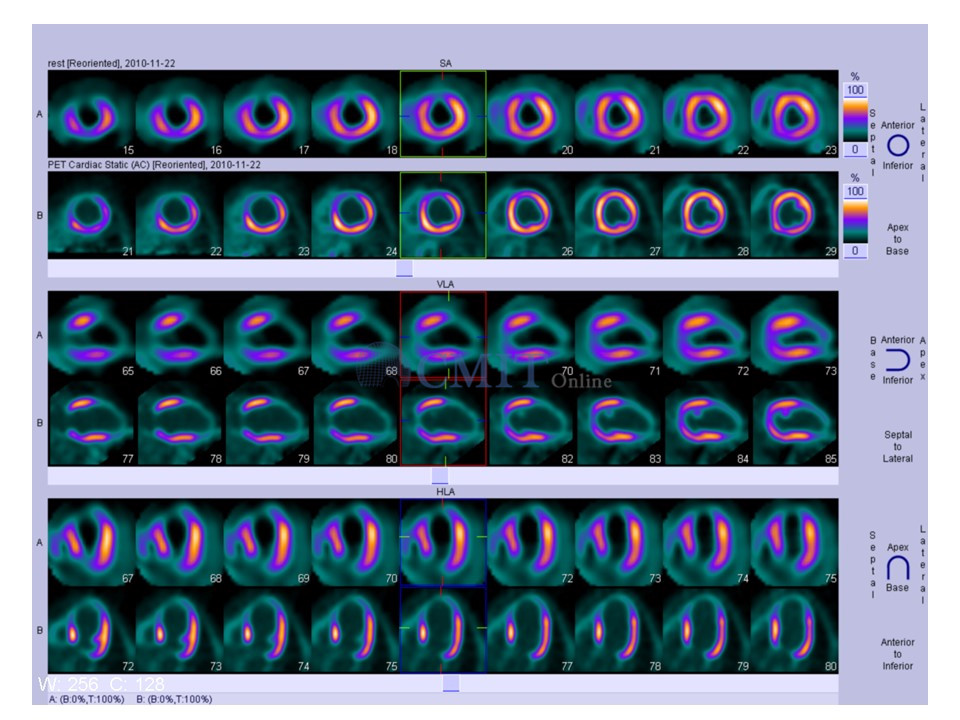Select VLA row B slice 83
The height and width of the screenshot is (720, 960).
[x=619, y=422]
